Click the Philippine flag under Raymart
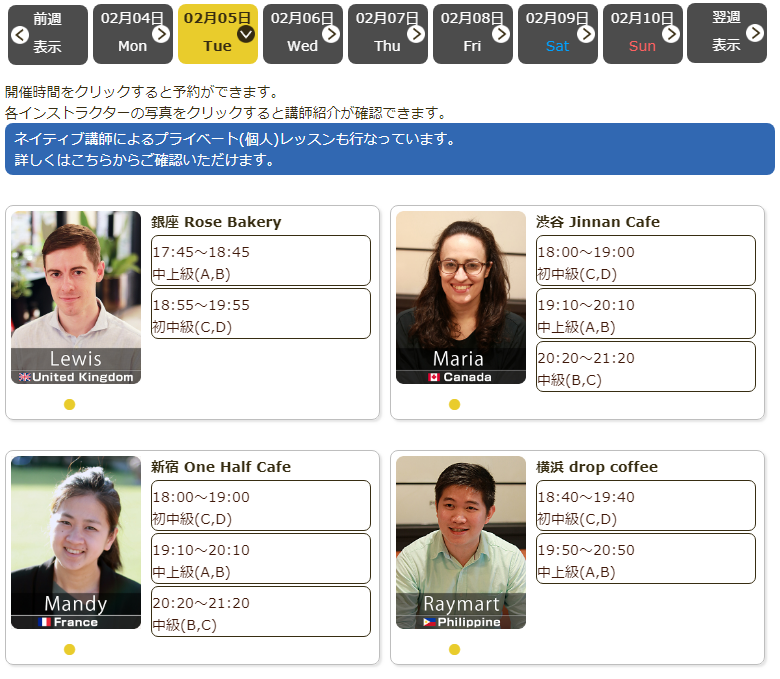 pyautogui.click(x=429, y=622)
